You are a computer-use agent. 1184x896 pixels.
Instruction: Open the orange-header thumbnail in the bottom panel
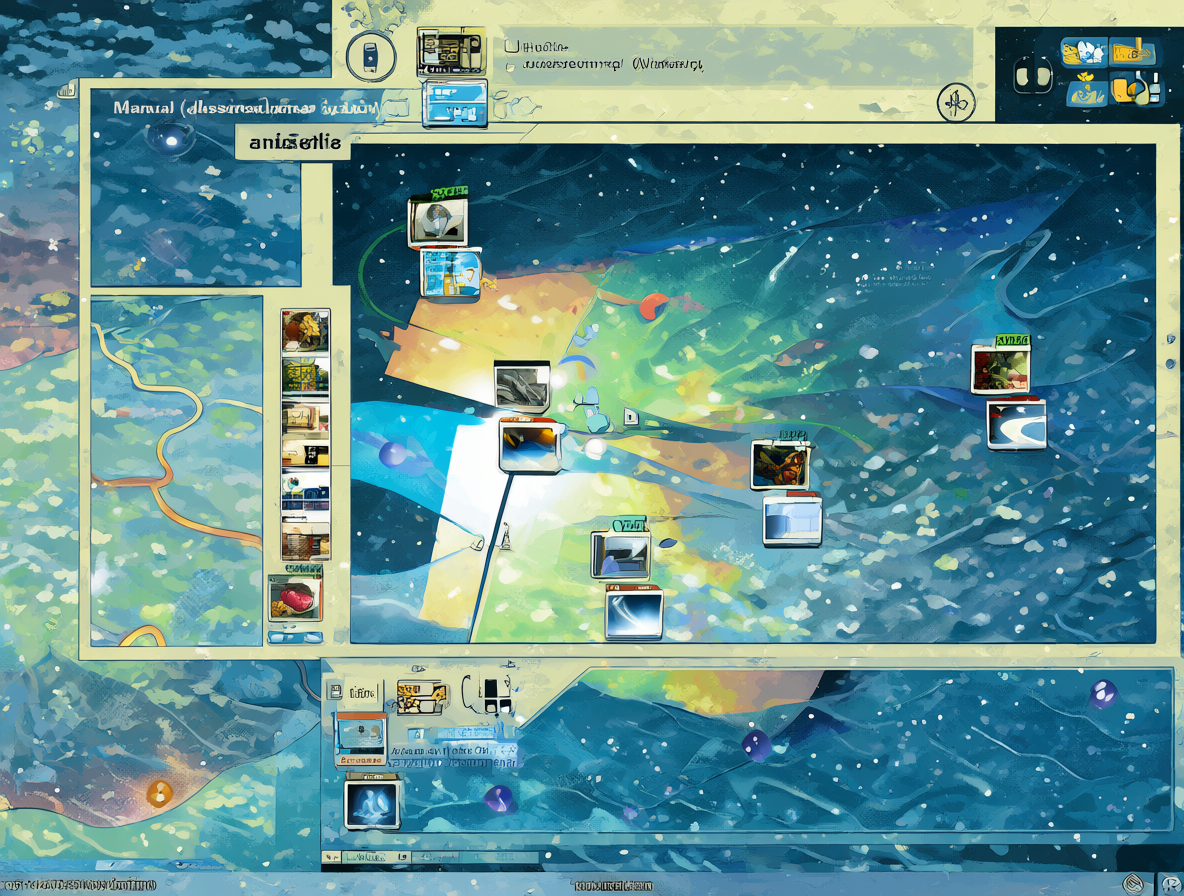click(361, 739)
